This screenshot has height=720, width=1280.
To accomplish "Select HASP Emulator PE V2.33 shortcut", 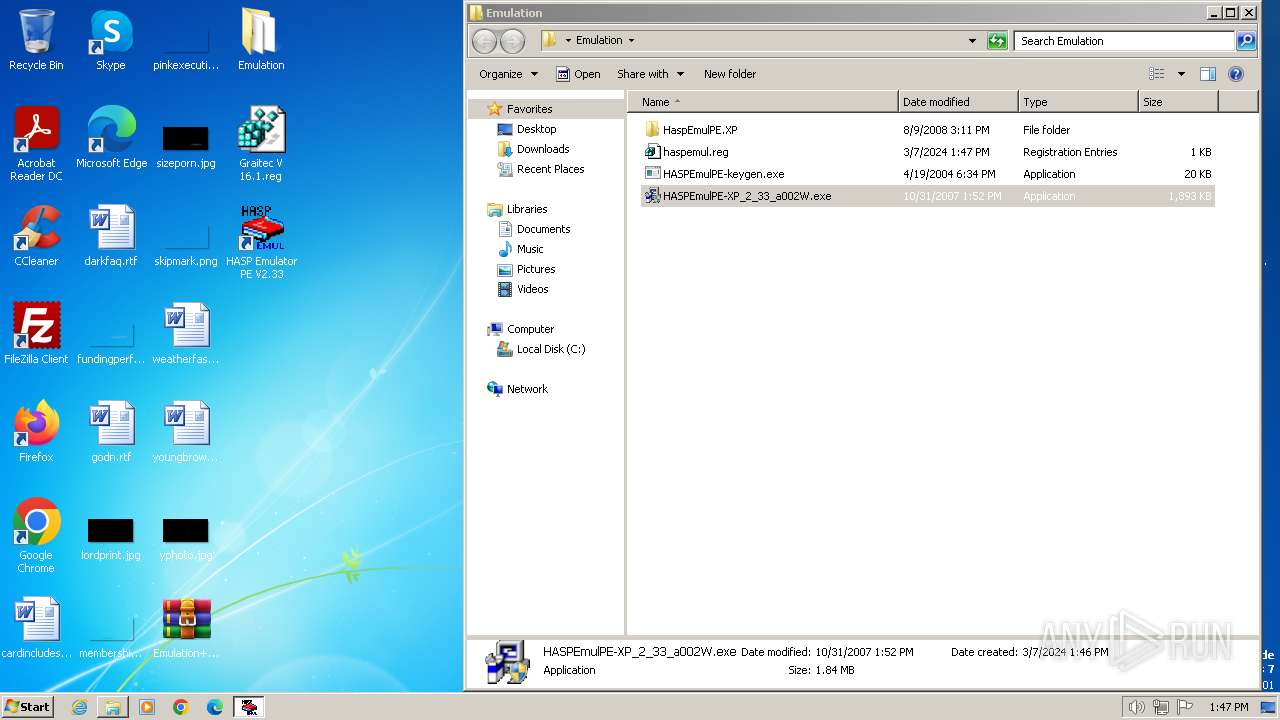I will 261,242.
